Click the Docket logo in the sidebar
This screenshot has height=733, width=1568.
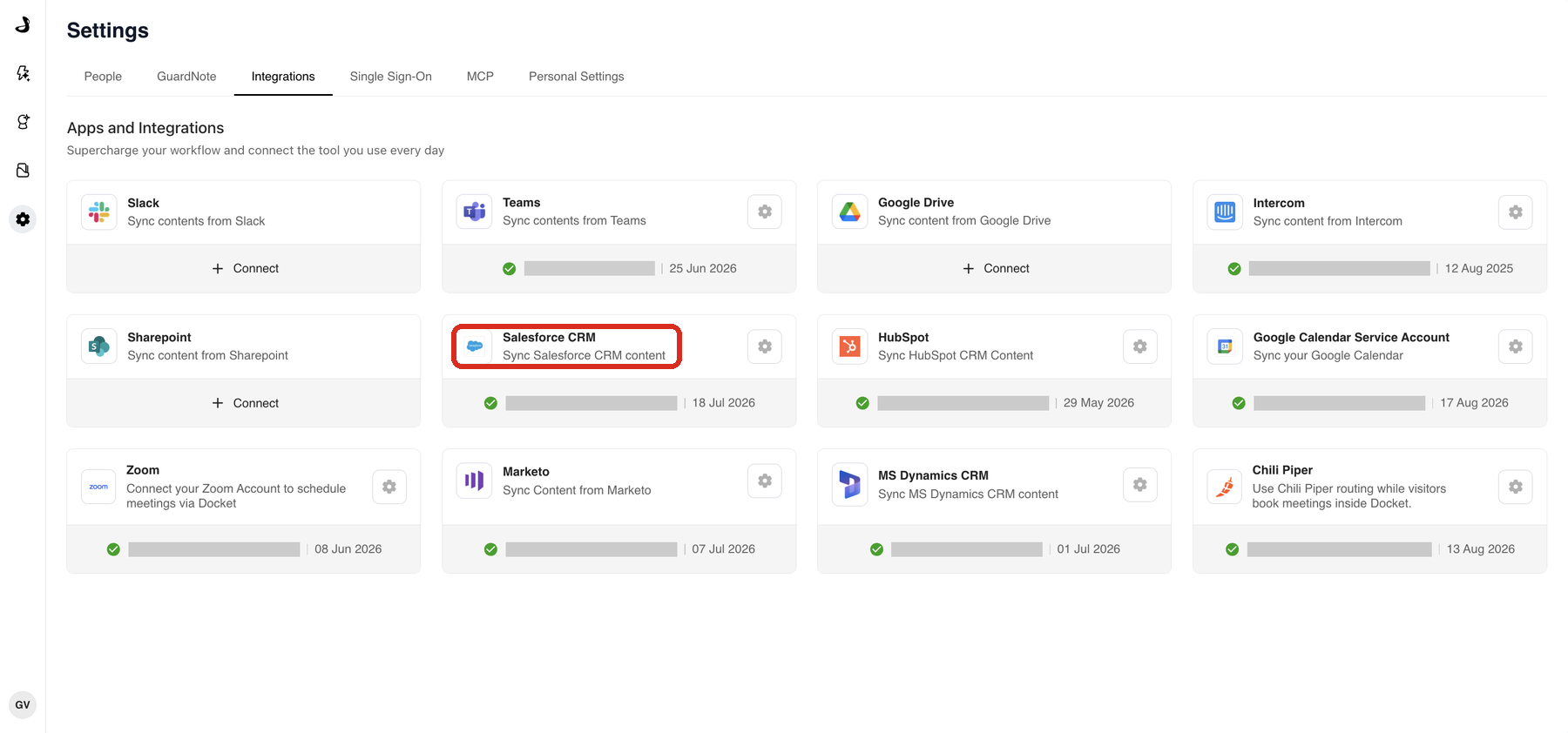pos(23,24)
